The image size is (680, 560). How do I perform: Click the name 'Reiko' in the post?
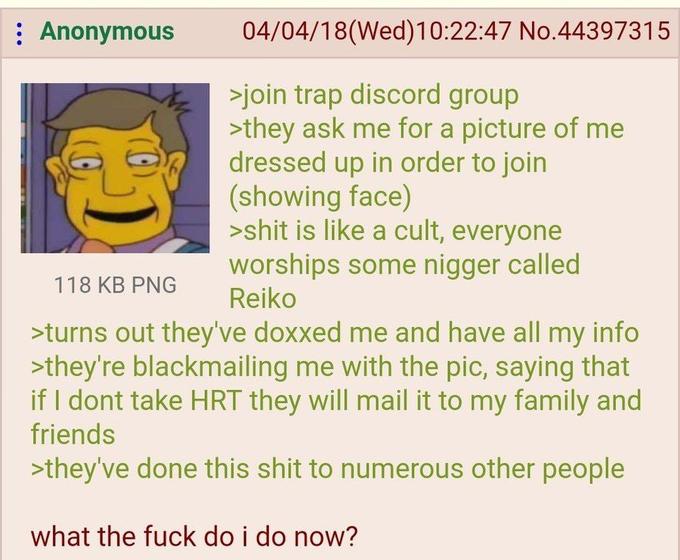click(263, 299)
